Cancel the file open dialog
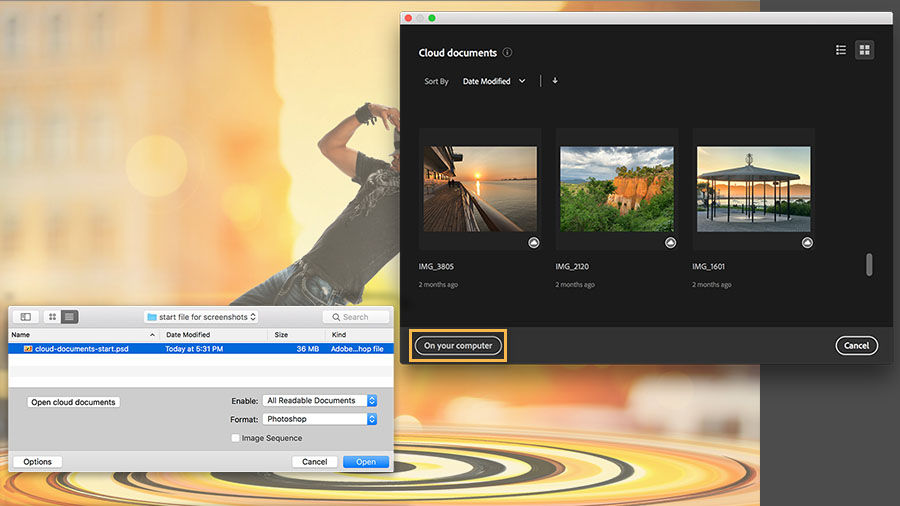The height and width of the screenshot is (506, 900). [x=315, y=462]
